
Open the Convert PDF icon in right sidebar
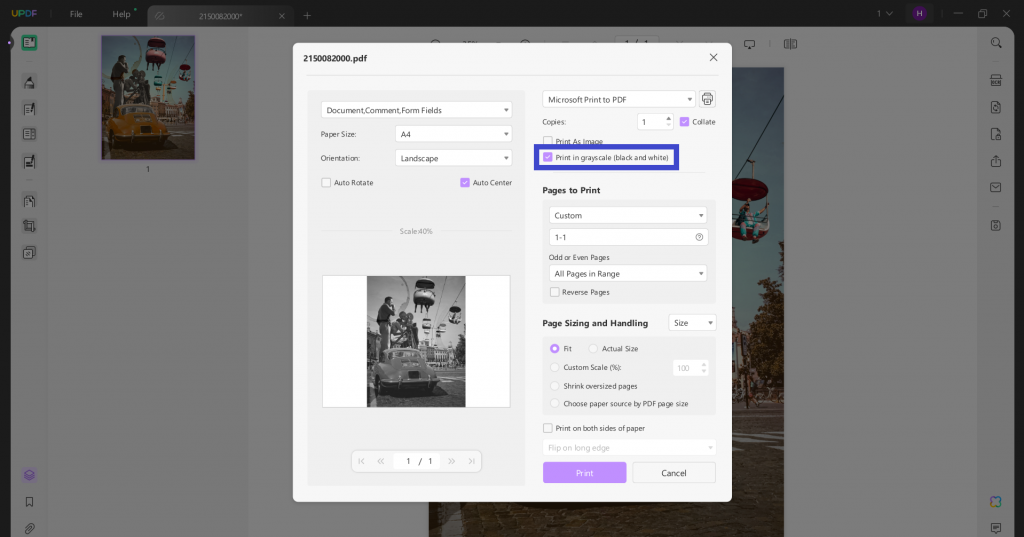996,107
